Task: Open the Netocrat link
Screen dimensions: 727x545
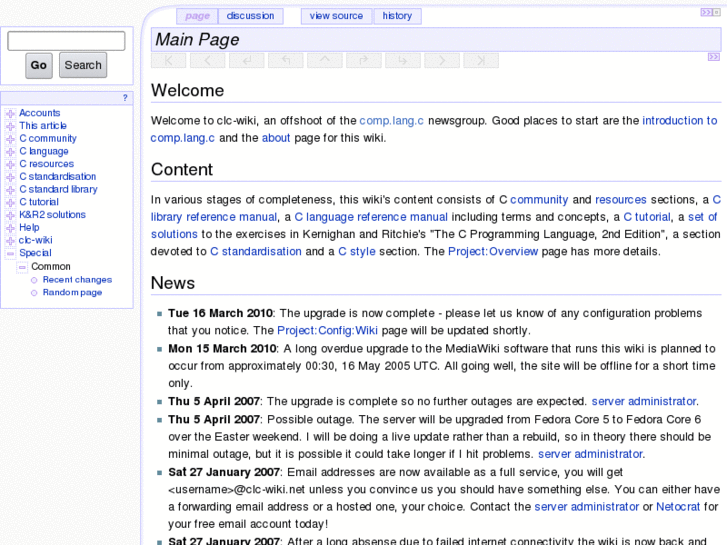Action: [x=678, y=507]
